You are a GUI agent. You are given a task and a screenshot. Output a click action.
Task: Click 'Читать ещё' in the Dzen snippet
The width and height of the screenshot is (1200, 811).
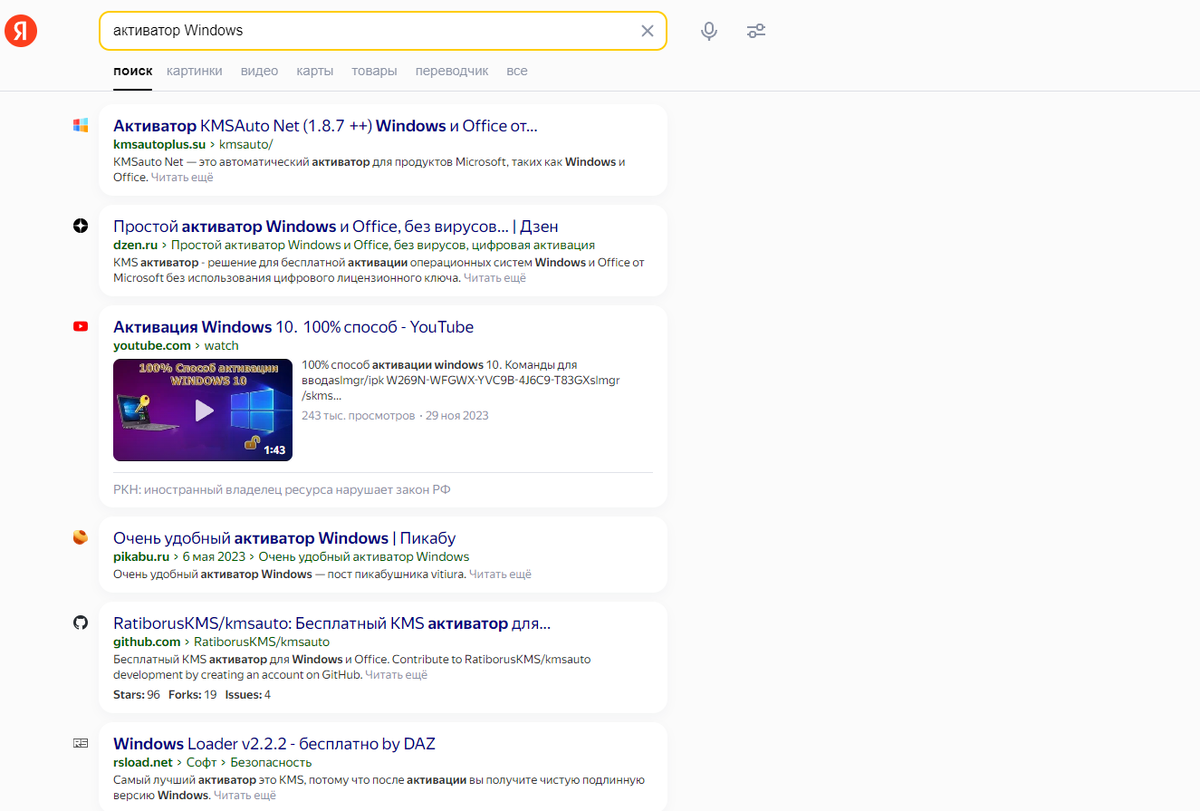[x=495, y=278]
